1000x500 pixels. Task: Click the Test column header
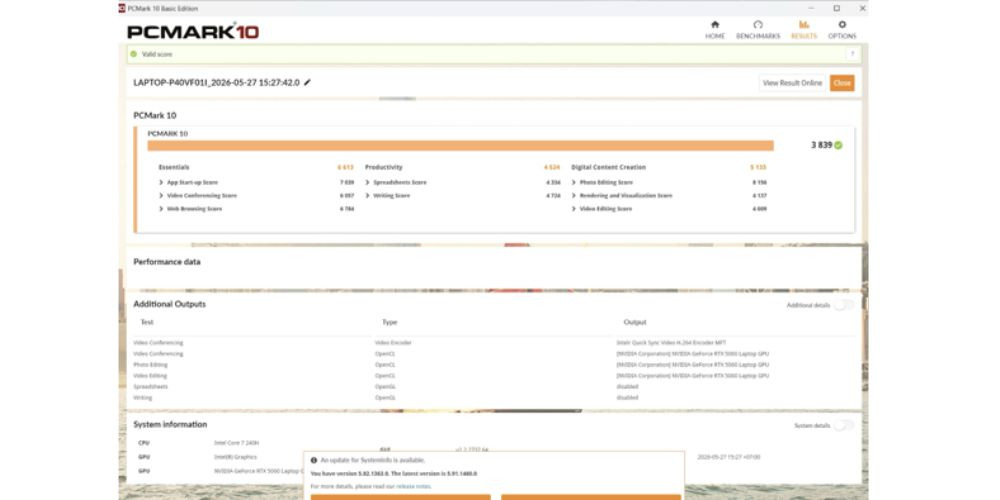[147, 322]
